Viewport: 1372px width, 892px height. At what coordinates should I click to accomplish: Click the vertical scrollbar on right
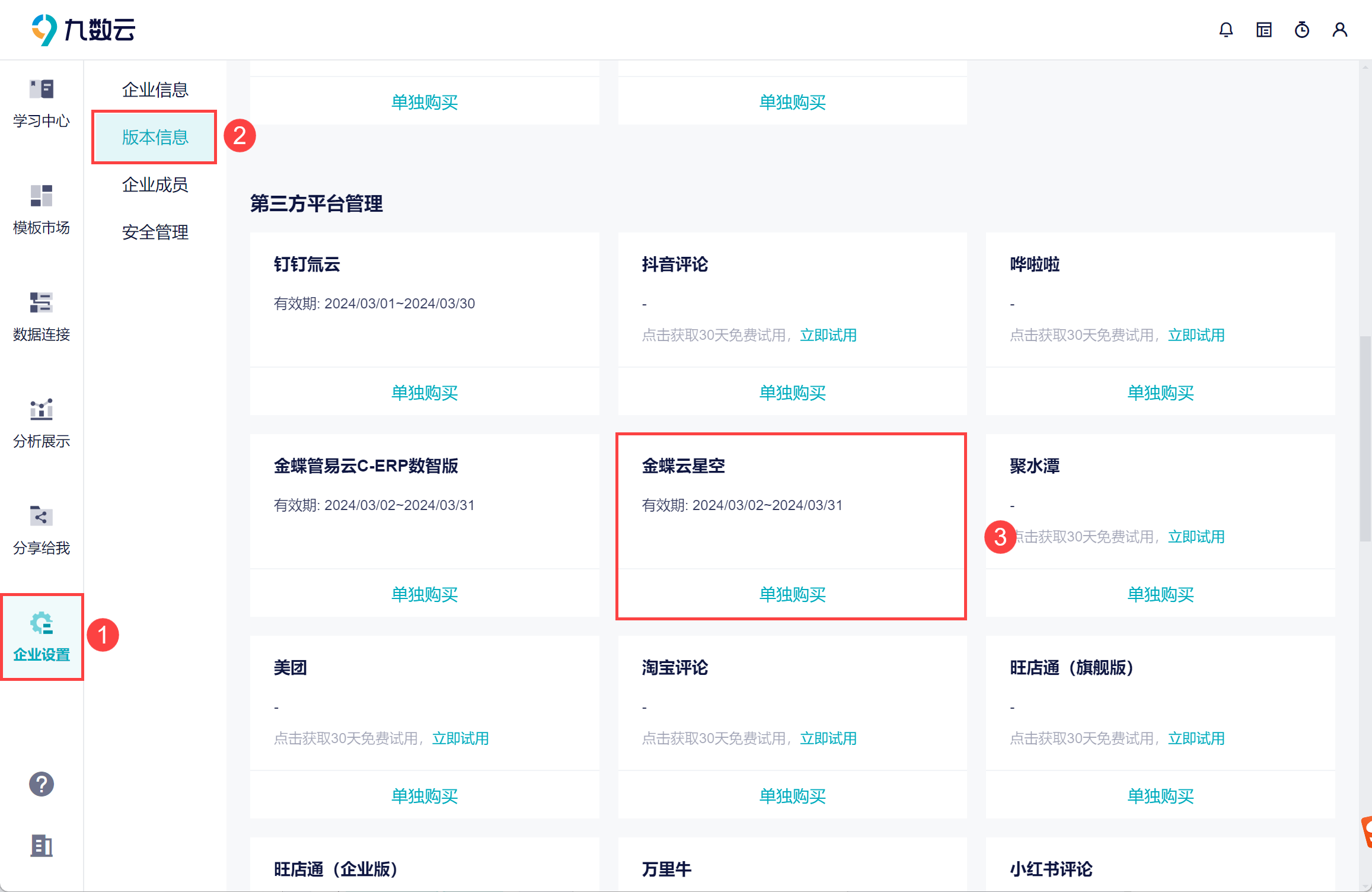click(x=1365, y=439)
